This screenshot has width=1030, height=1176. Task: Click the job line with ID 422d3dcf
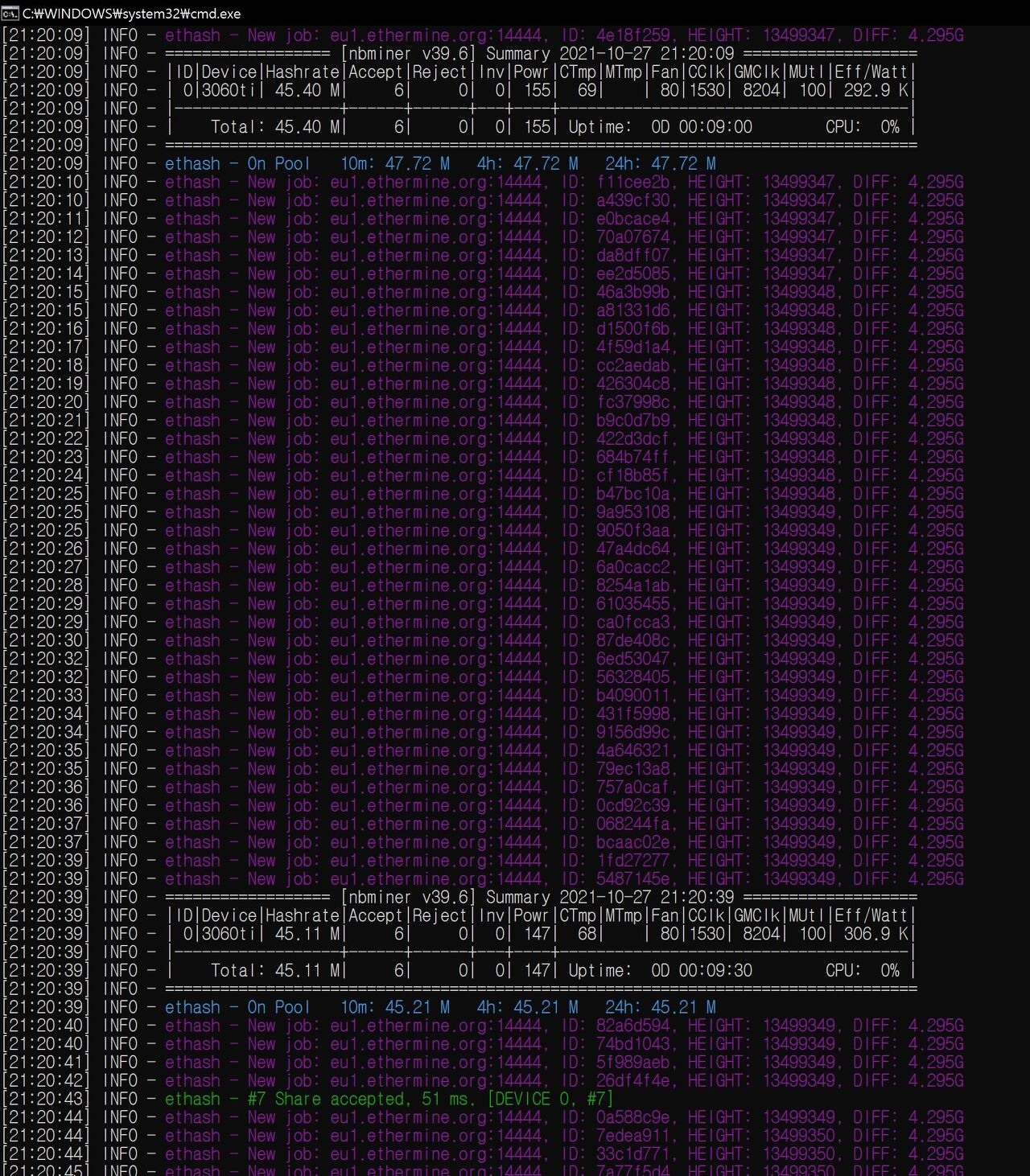click(x=483, y=439)
